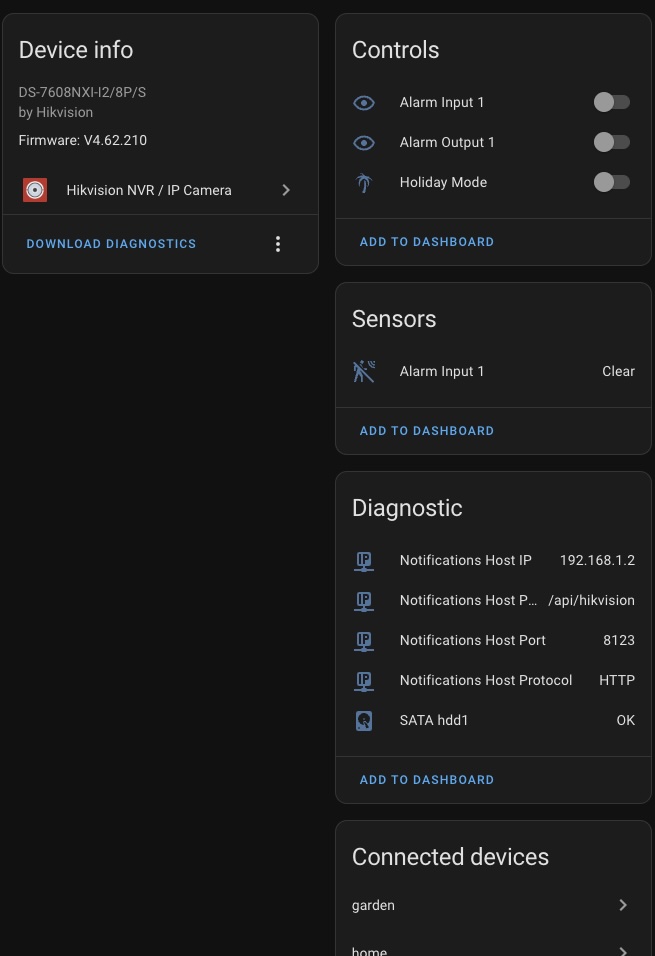Open the home connected device chevron
The image size is (655, 956).
(623, 951)
